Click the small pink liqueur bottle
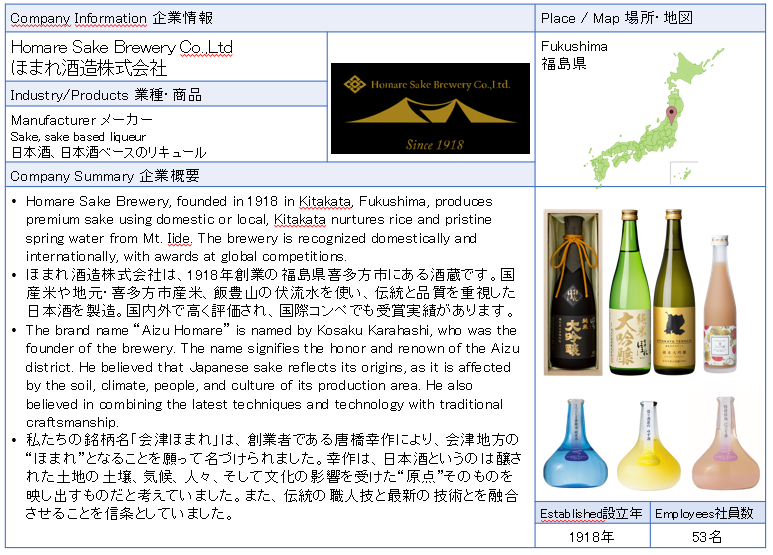The width and height of the screenshot is (773, 555). pyautogui.click(x=720, y=302)
